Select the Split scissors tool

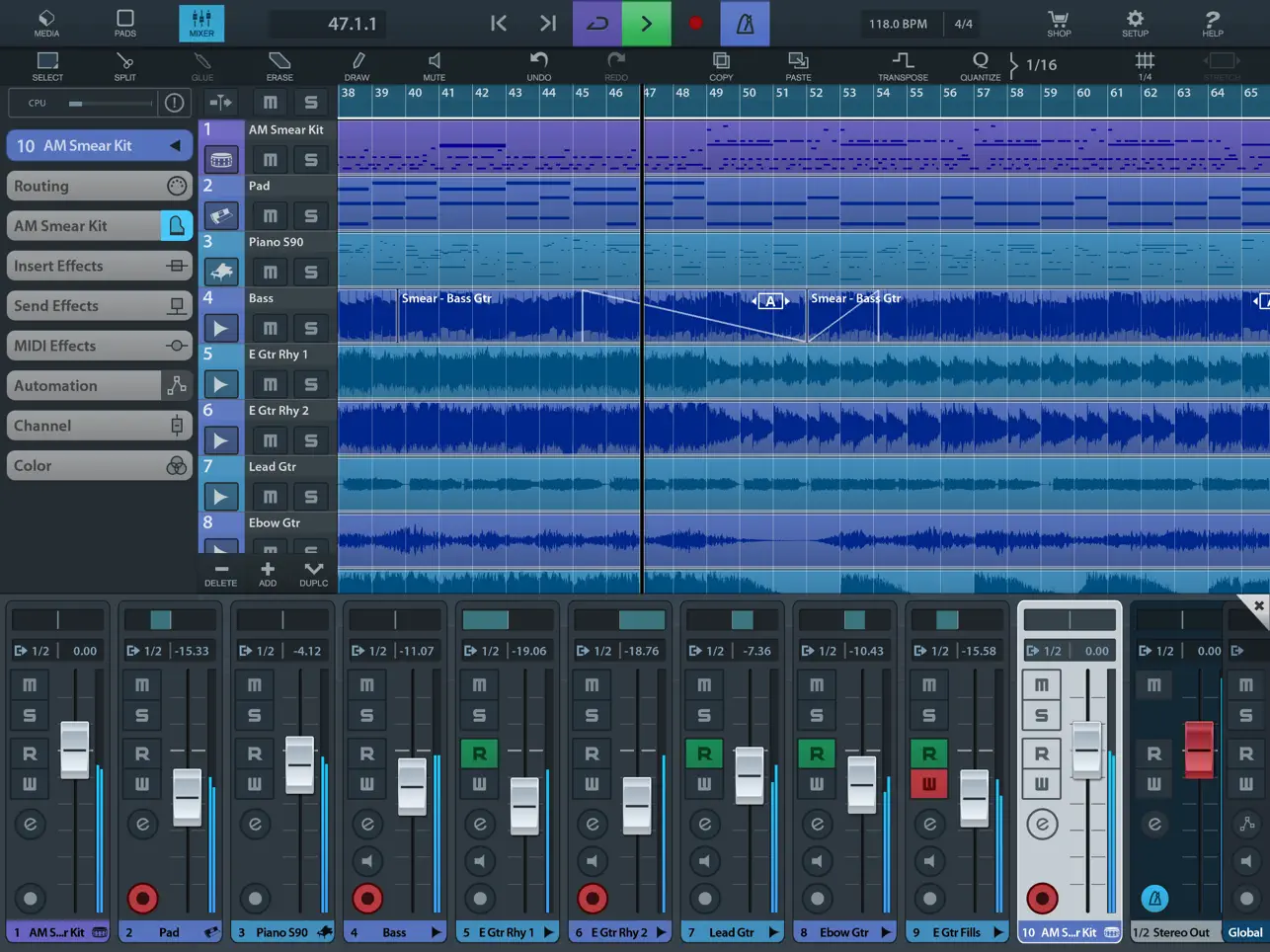pos(125,65)
